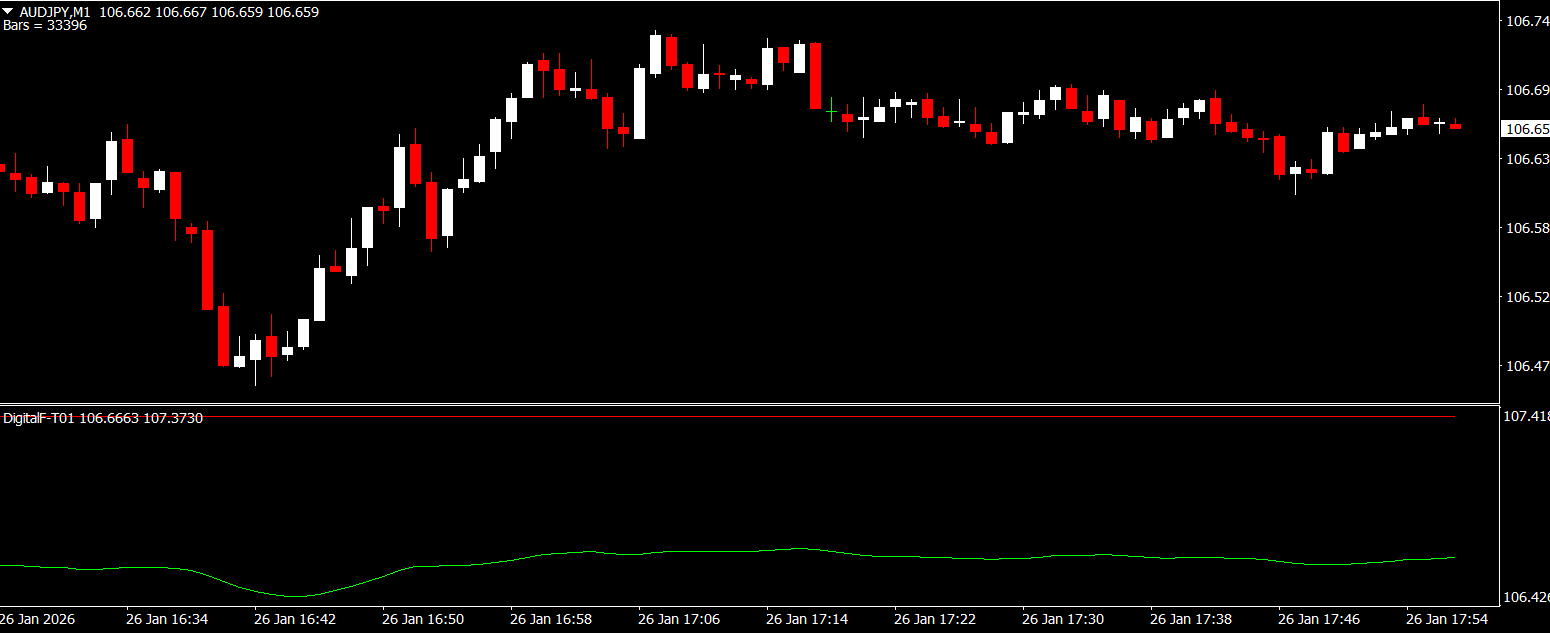
Task: Click the 106.426 indicator scale value
Action: click(x=1526, y=598)
